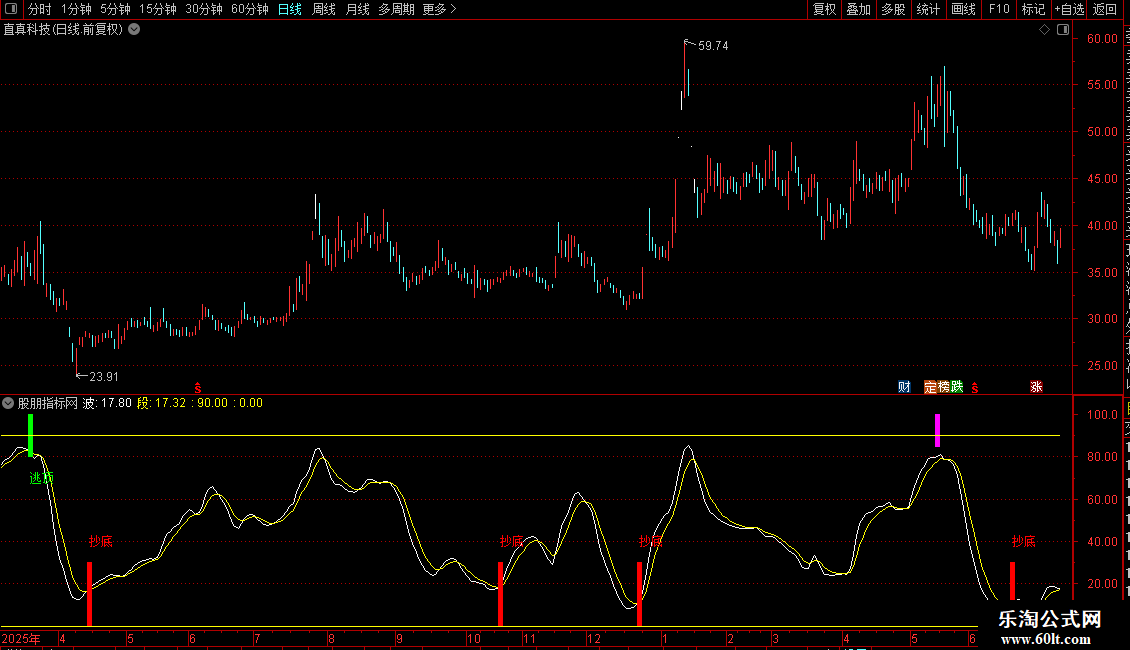Toggle the left sidebar panel icon
Screen dimensions: 1130x650
tap(11, 9)
